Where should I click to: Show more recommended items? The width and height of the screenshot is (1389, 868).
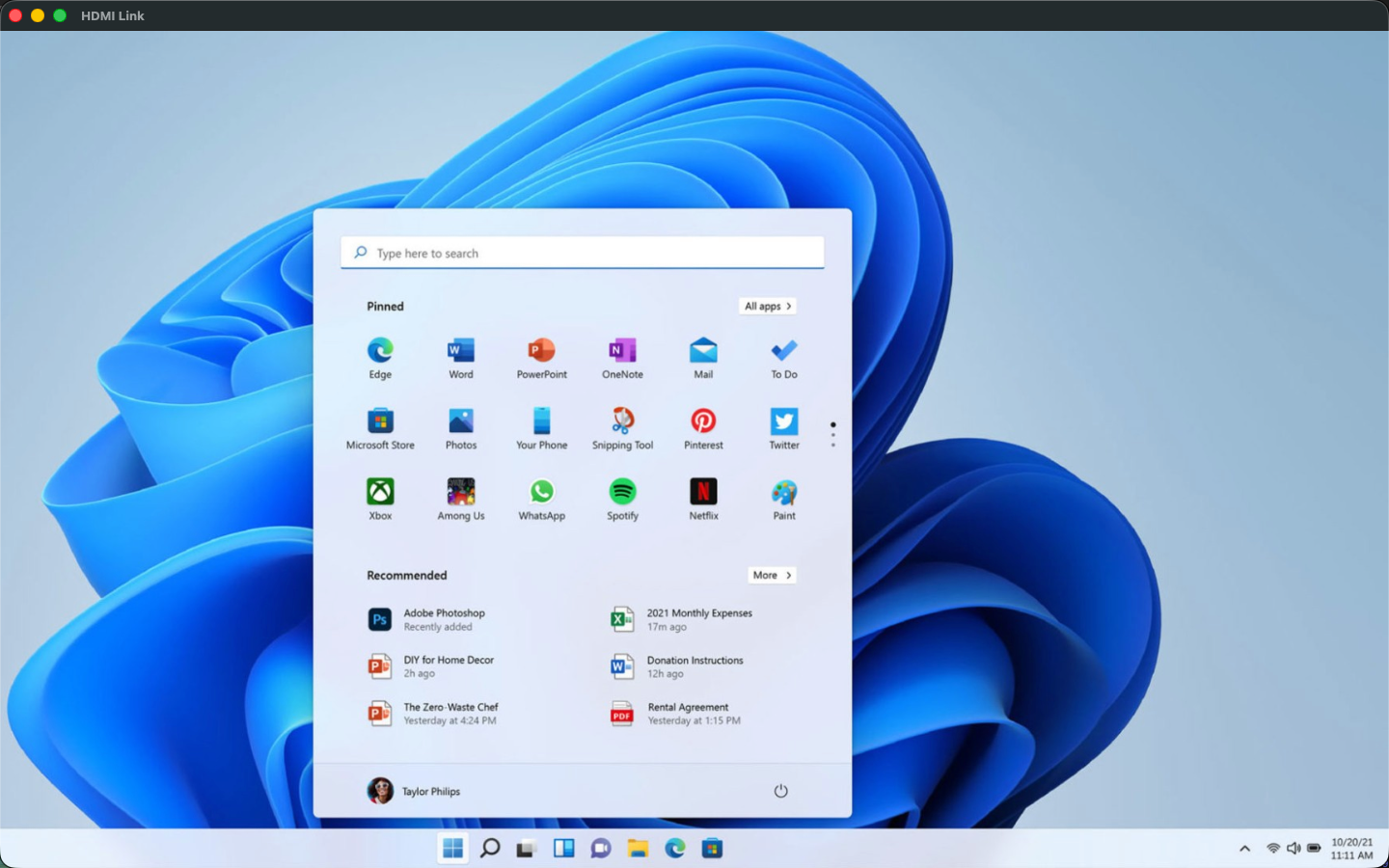pyautogui.click(x=772, y=575)
